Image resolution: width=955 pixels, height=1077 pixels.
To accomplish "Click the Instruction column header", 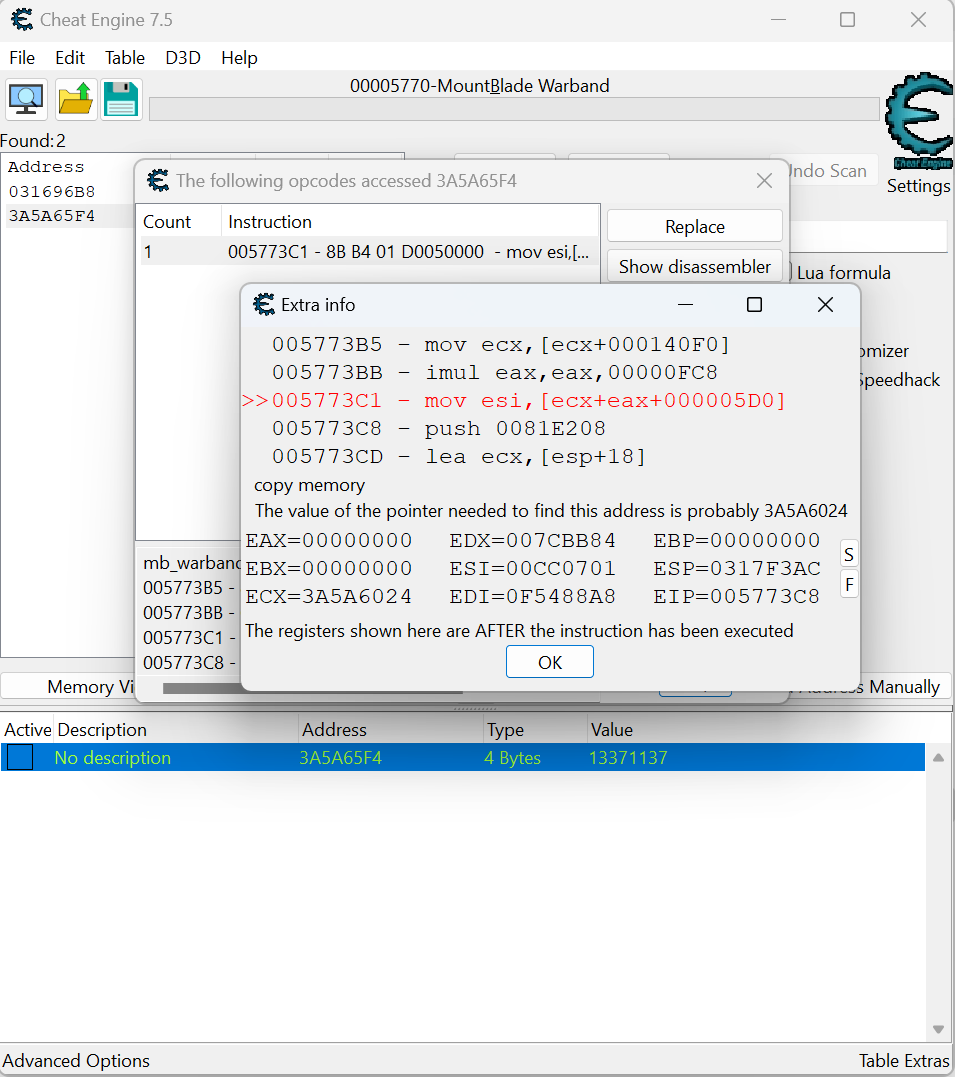I will click(410, 222).
